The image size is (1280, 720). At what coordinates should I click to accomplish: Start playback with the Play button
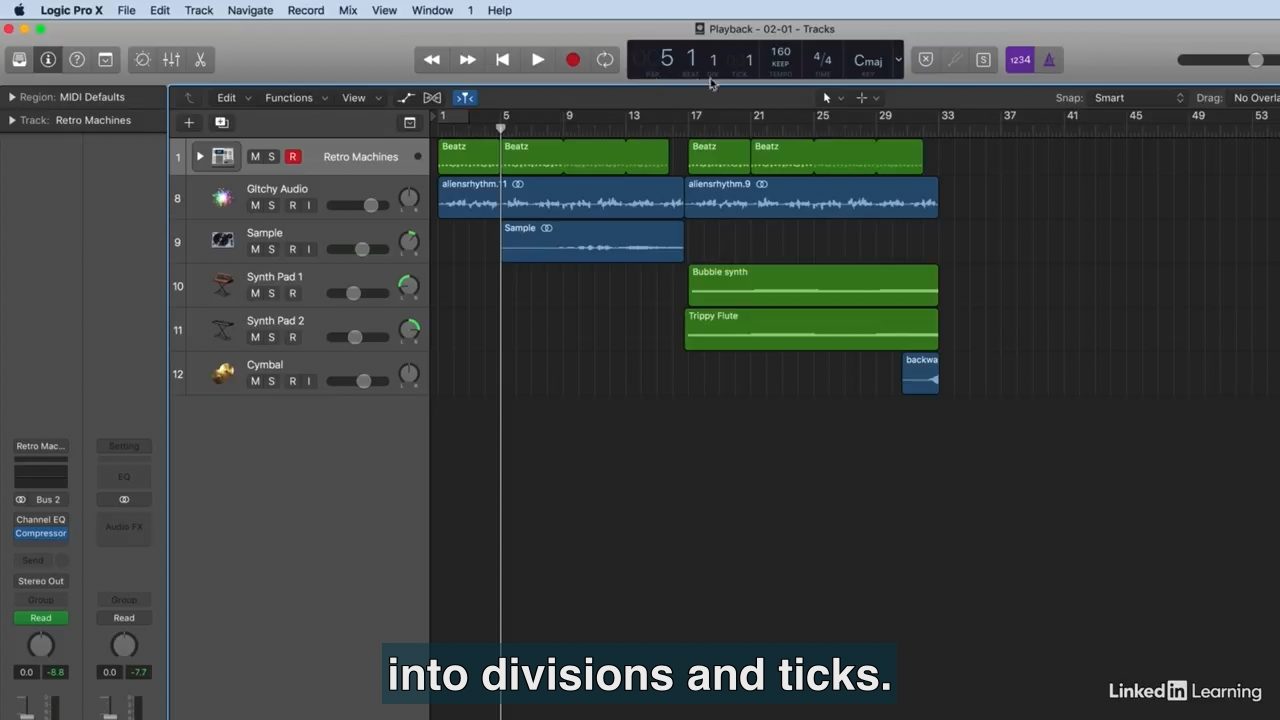coord(537,60)
